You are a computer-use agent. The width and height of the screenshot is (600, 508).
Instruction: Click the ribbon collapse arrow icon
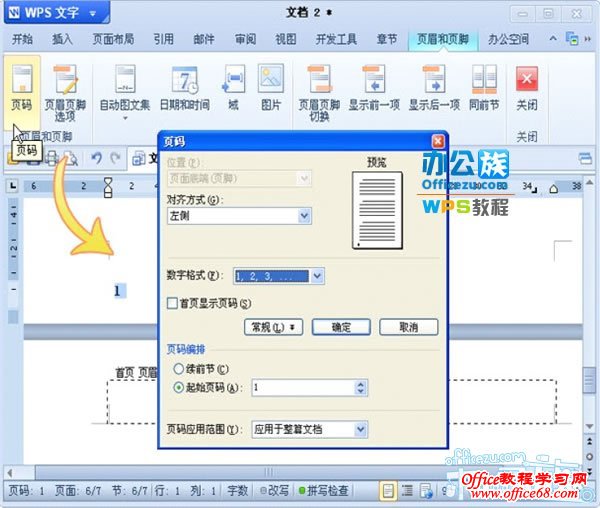point(553,39)
